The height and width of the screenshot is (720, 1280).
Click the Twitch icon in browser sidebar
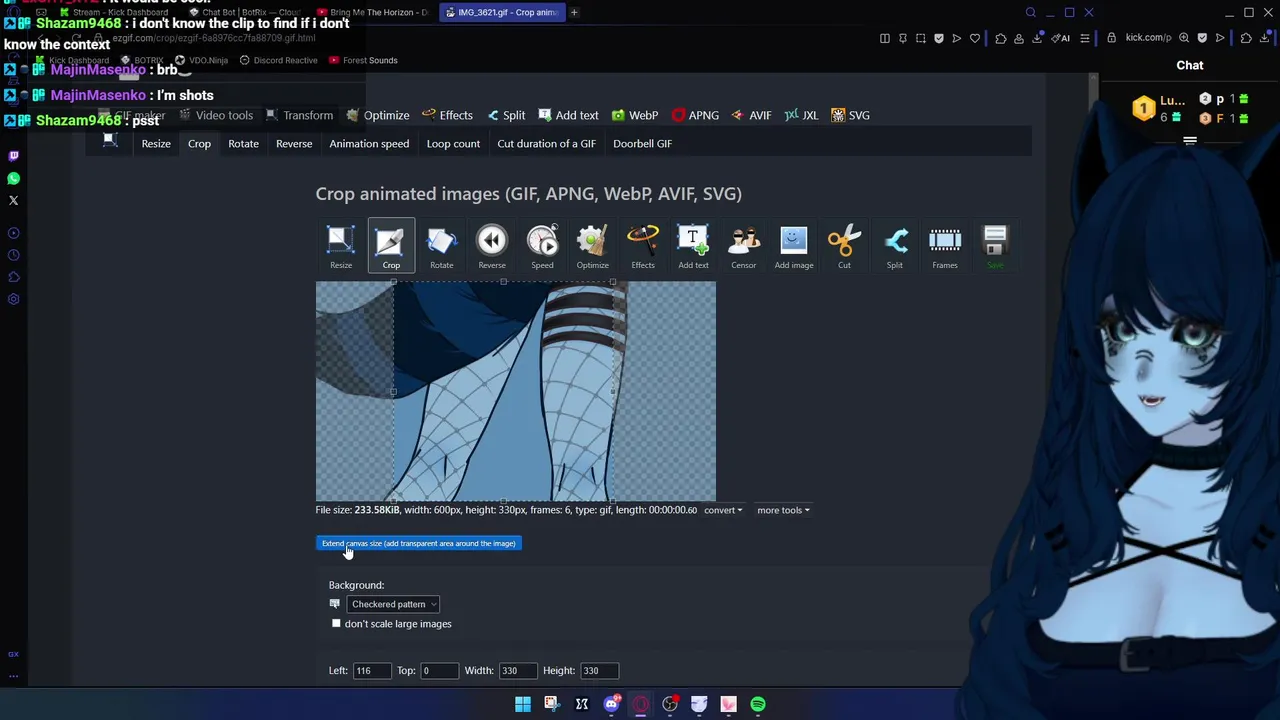(14, 156)
